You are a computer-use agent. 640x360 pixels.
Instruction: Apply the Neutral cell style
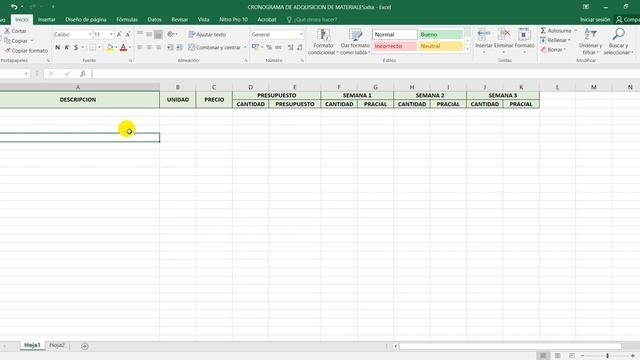pyautogui.click(x=441, y=46)
